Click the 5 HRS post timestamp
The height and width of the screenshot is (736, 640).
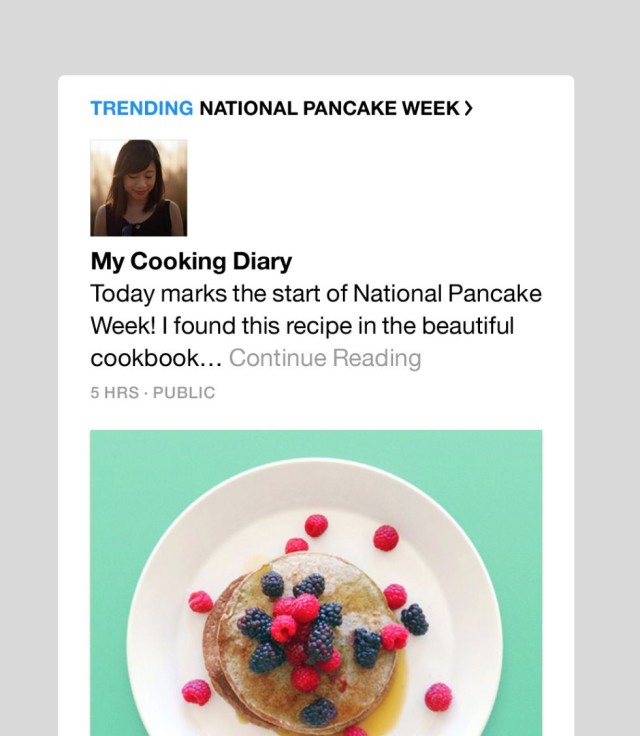coord(113,393)
